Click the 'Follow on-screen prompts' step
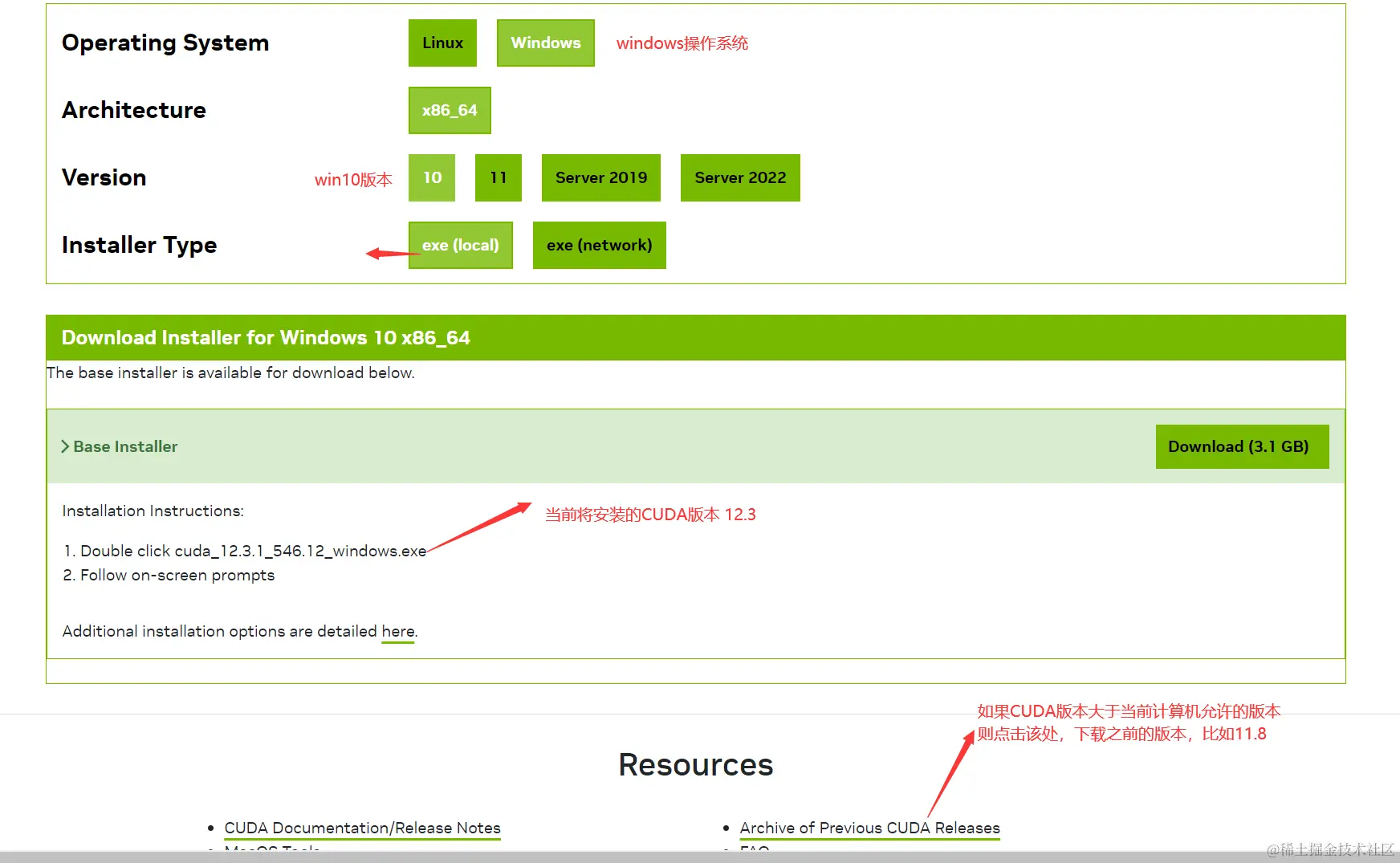Viewport: 1400px width, 863px height. [177, 576]
